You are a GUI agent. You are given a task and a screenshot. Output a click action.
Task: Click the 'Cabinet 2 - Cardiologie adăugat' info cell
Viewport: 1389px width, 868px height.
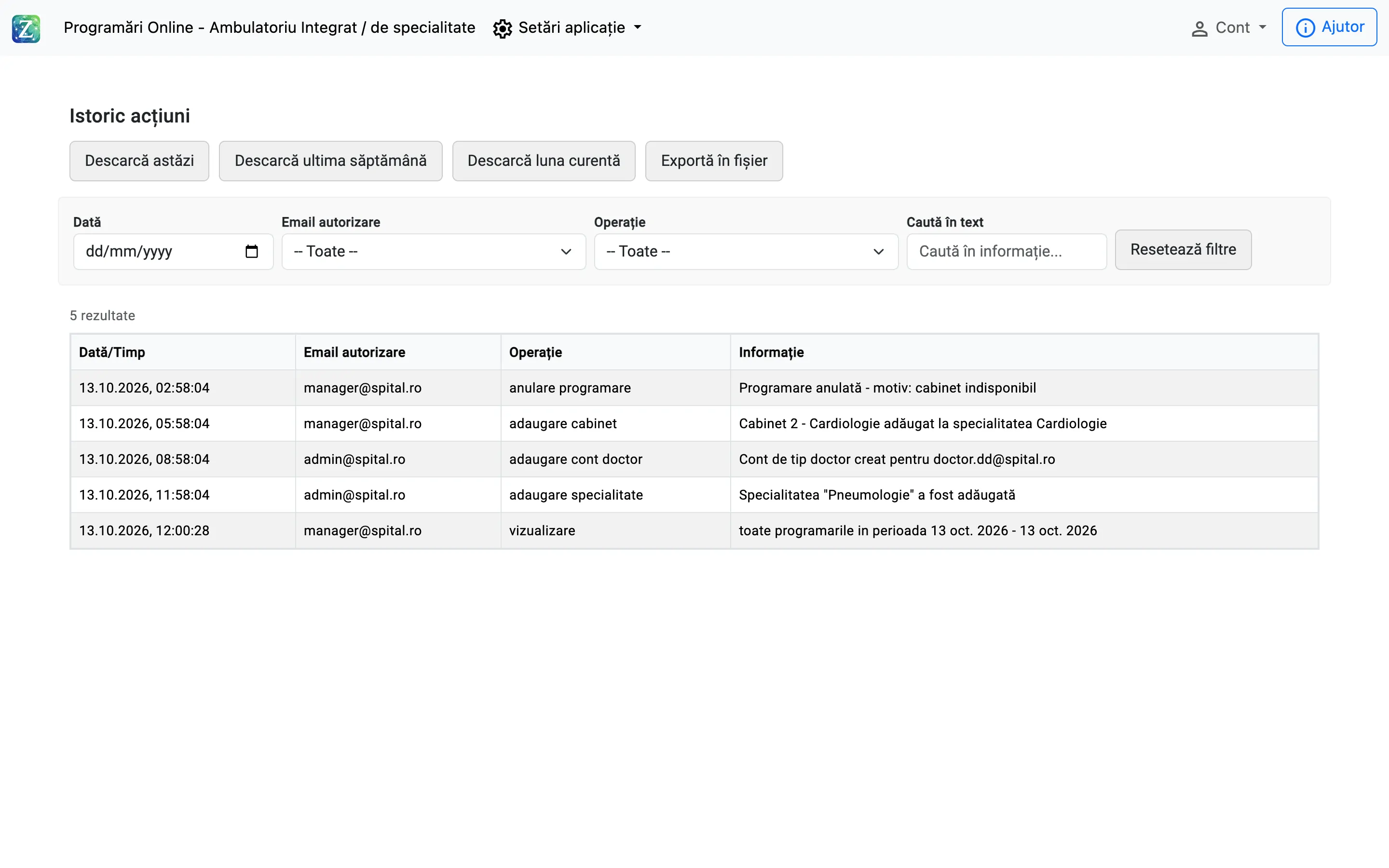[1024, 424]
